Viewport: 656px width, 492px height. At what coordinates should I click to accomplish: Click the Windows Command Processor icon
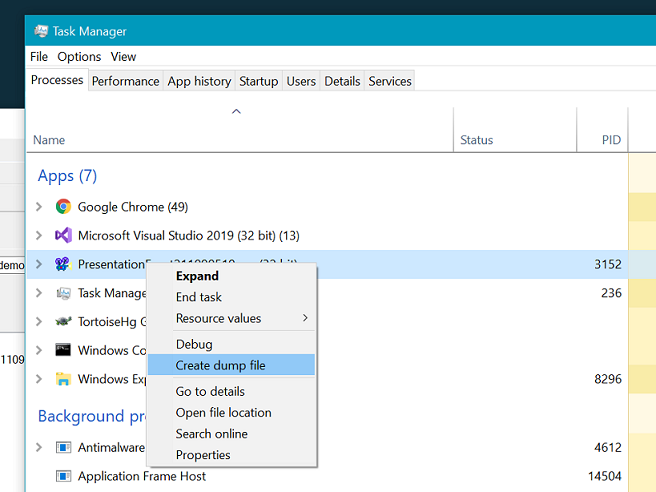click(63, 351)
